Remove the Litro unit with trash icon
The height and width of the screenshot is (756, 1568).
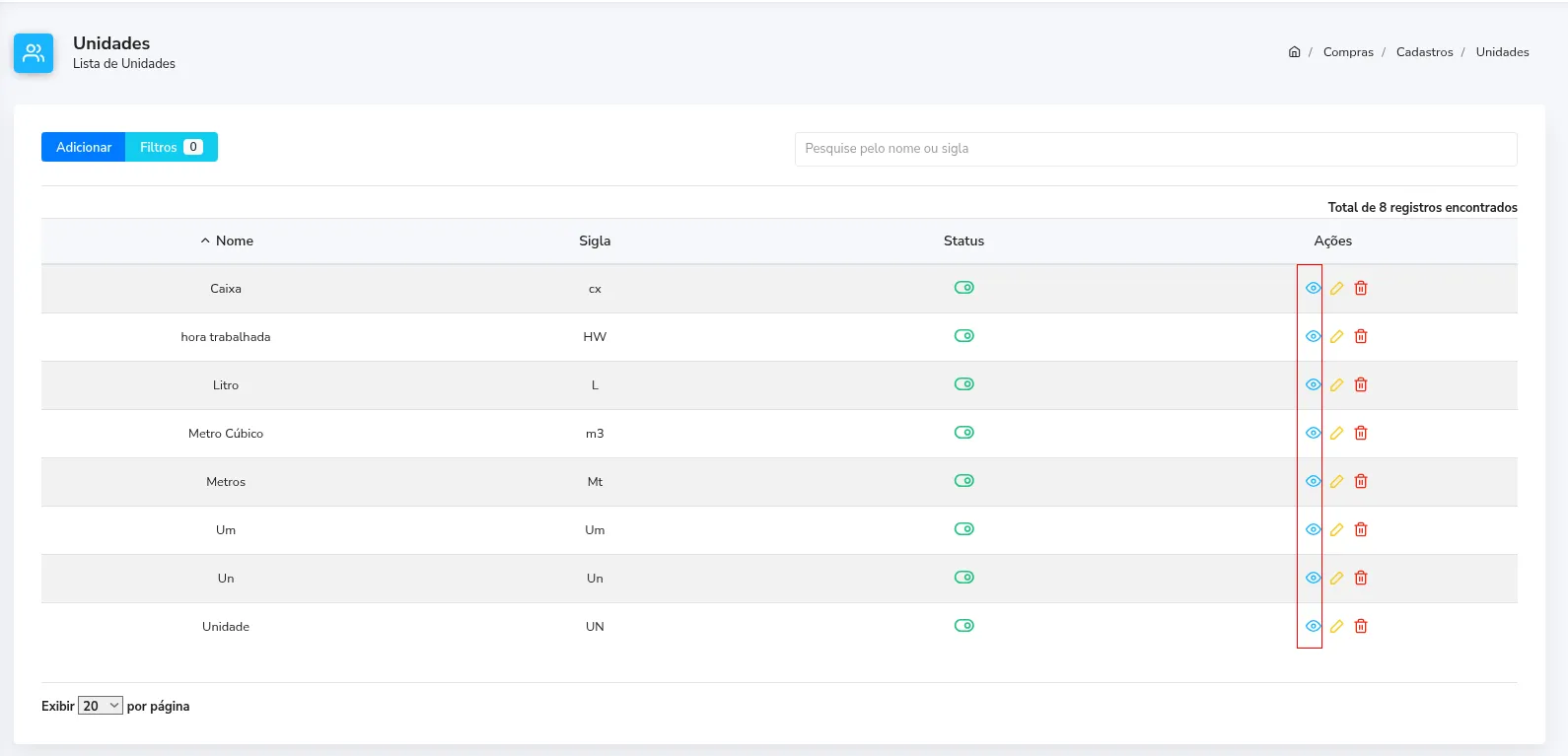[x=1361, y=384]
